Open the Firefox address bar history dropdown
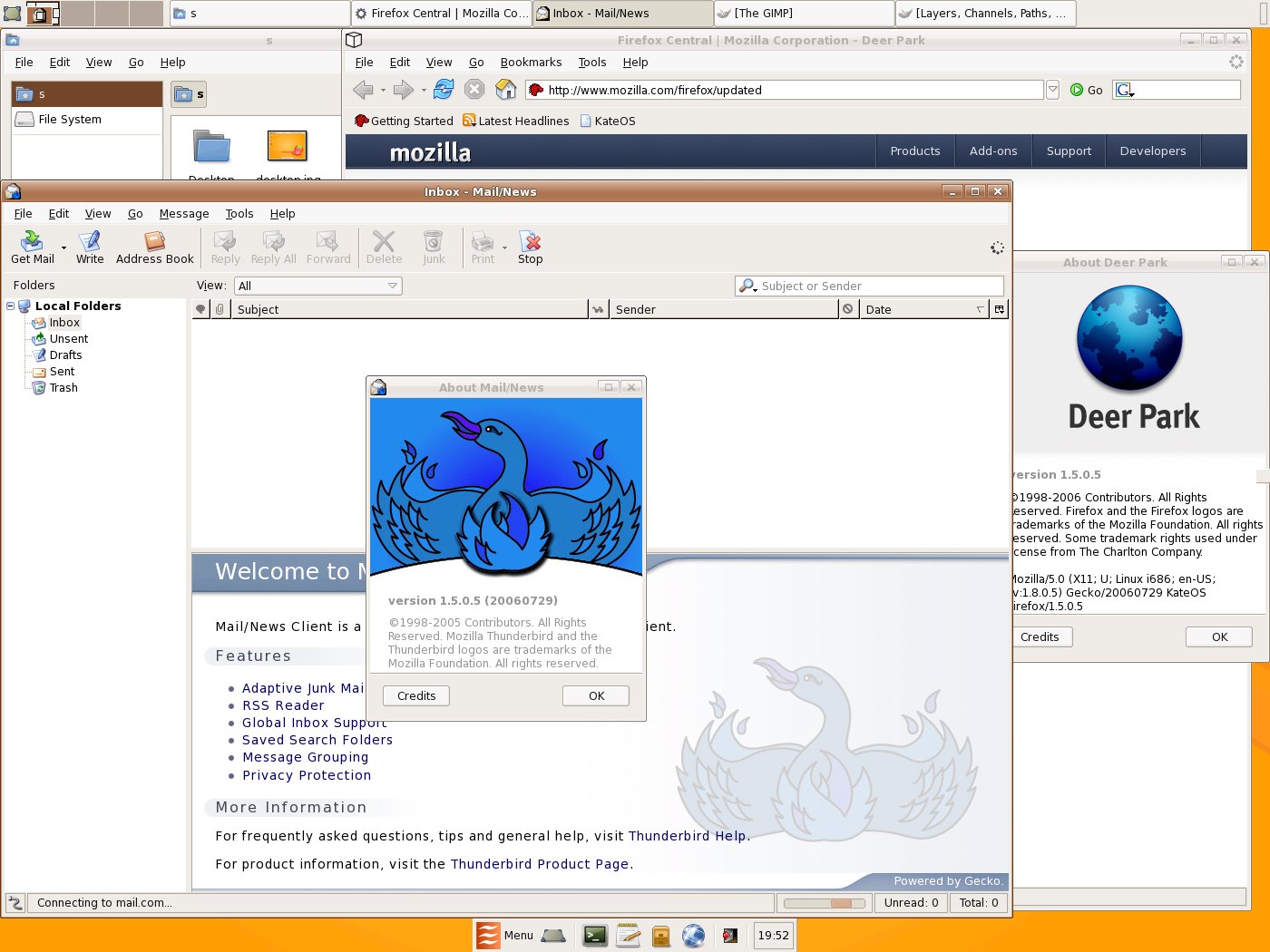 click(1052, 90)
